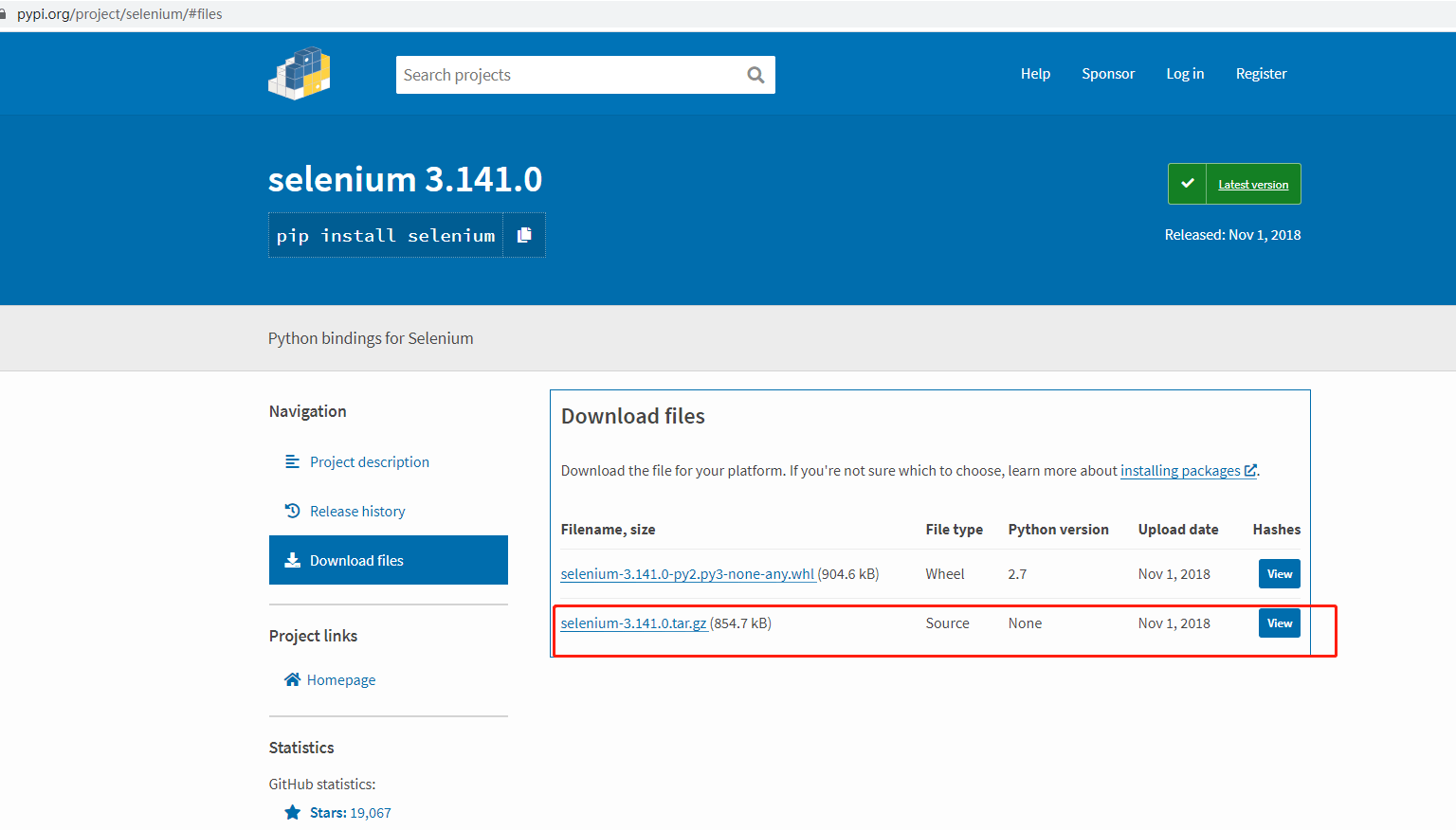Select the Download files tab
Viewport: 1456px width, 830px height.
tap(389, 560)
